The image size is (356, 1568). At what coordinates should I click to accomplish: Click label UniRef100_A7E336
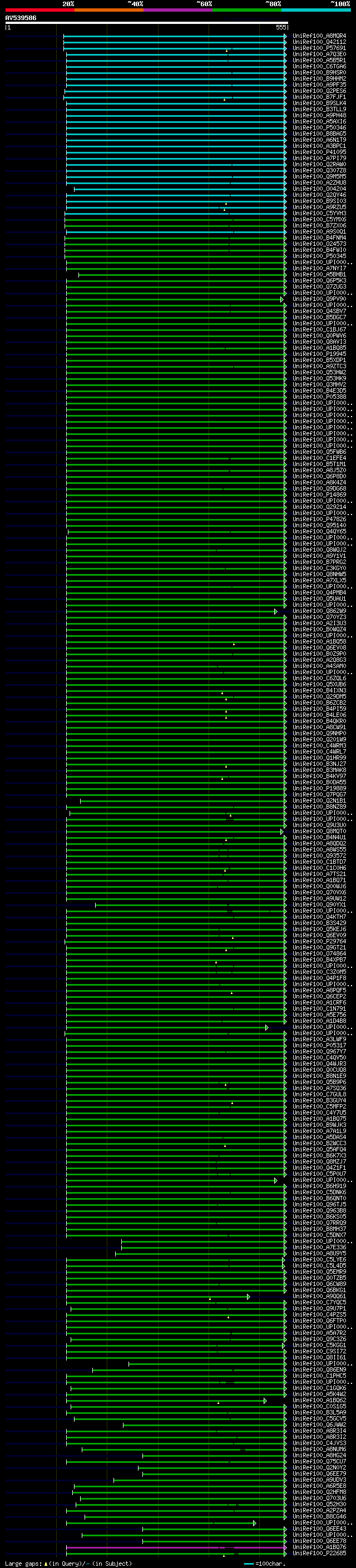click(319, 1247)
